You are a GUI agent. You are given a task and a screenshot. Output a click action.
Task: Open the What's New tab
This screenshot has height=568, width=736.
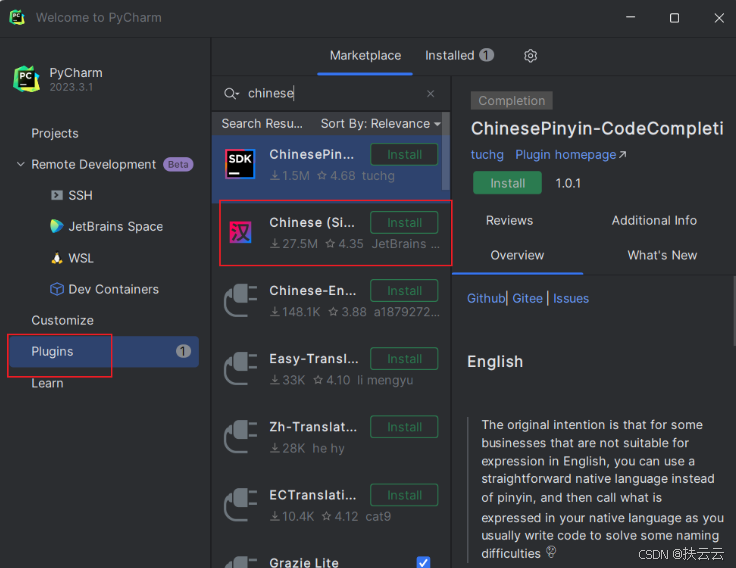click(x=662, y=255)
